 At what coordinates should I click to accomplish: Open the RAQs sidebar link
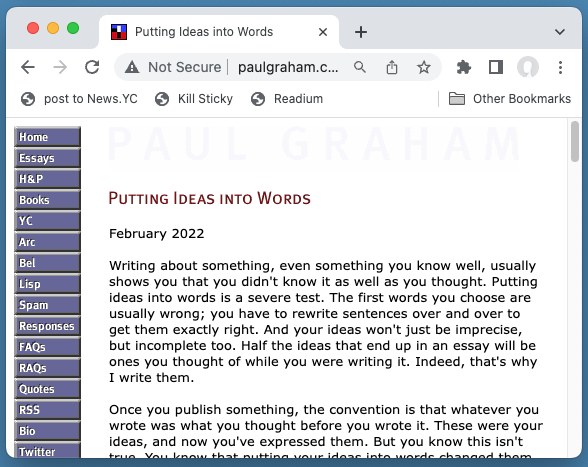click(48, 368)
